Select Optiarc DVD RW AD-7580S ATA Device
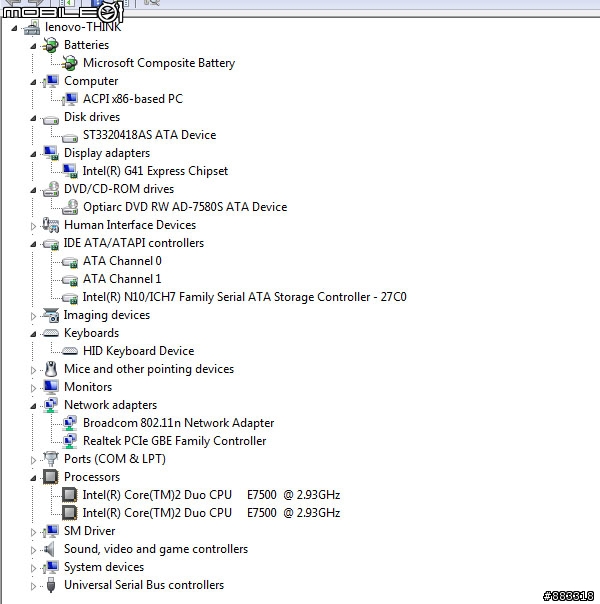 pos(185,207)
